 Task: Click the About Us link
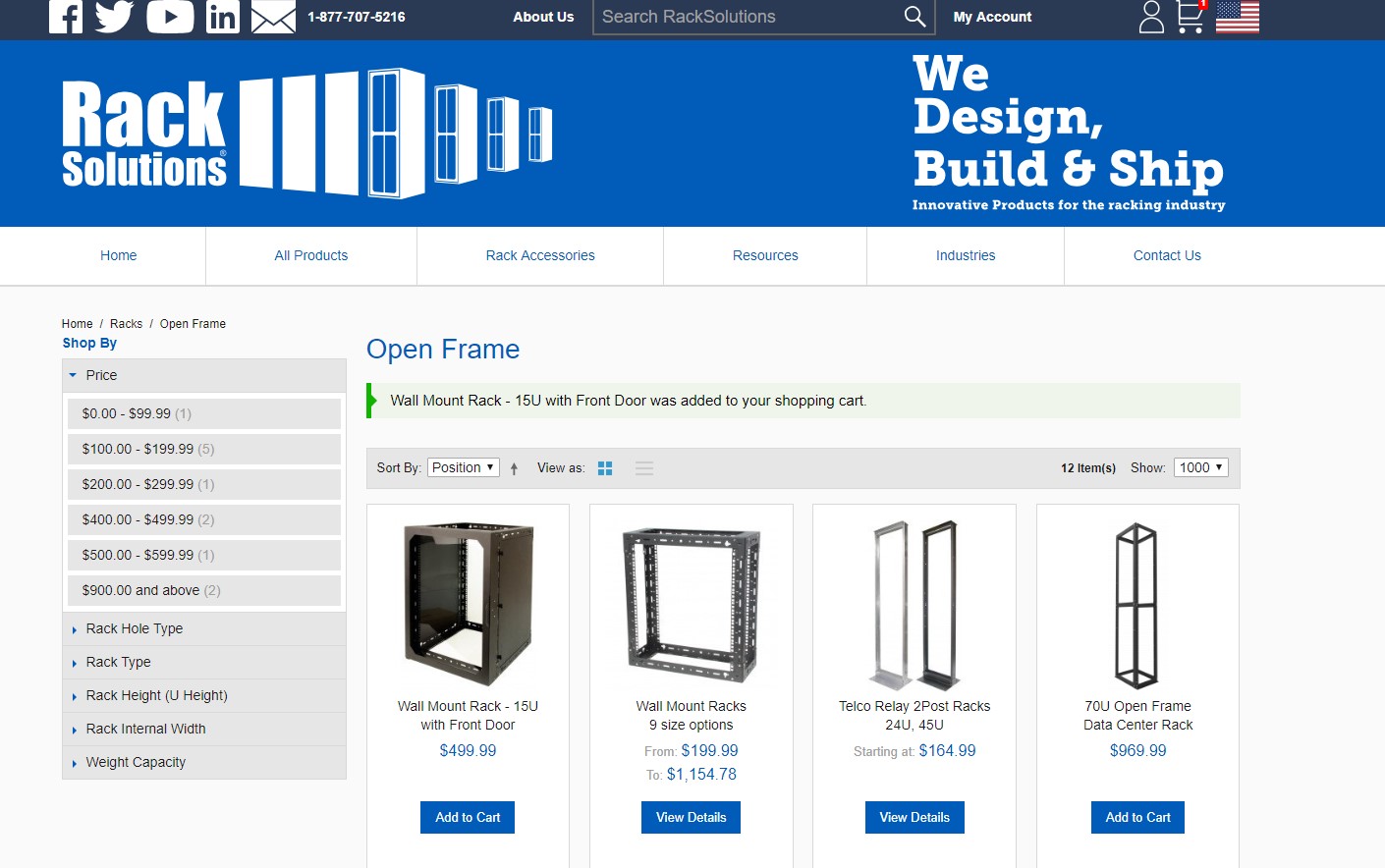pos(543,17)
